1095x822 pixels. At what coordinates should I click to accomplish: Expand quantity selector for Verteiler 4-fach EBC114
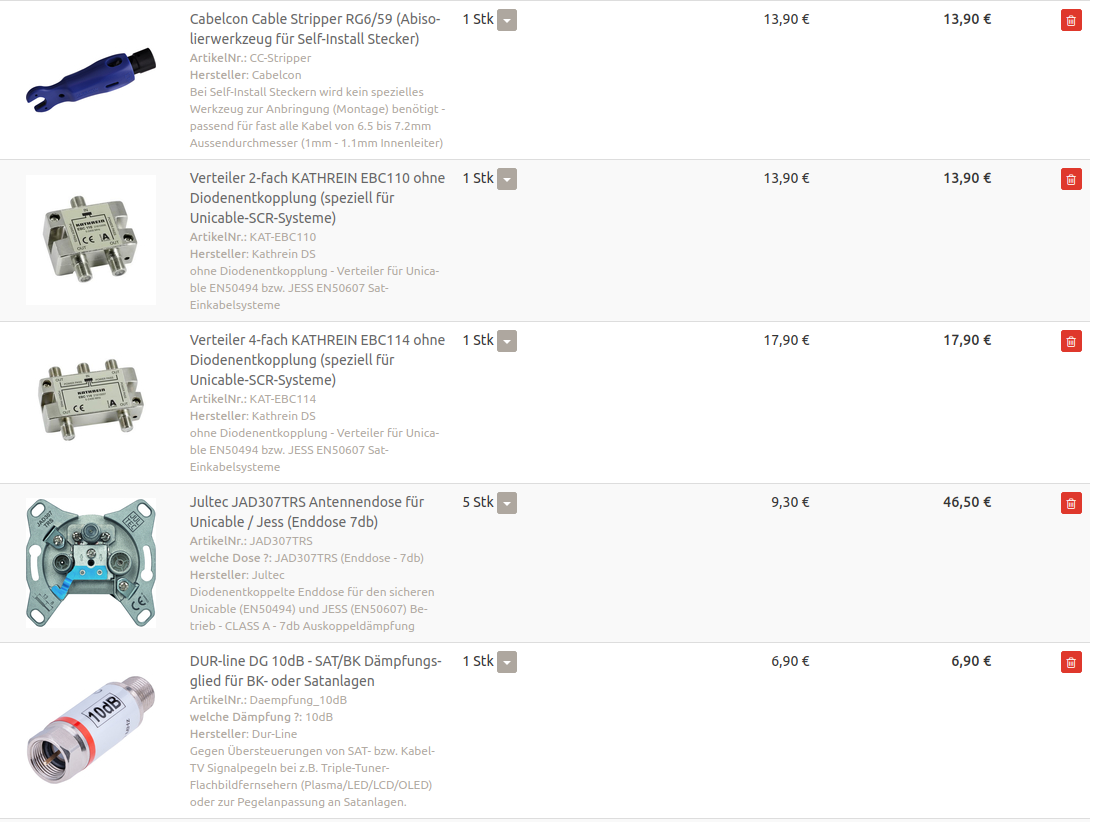point(507,341)
